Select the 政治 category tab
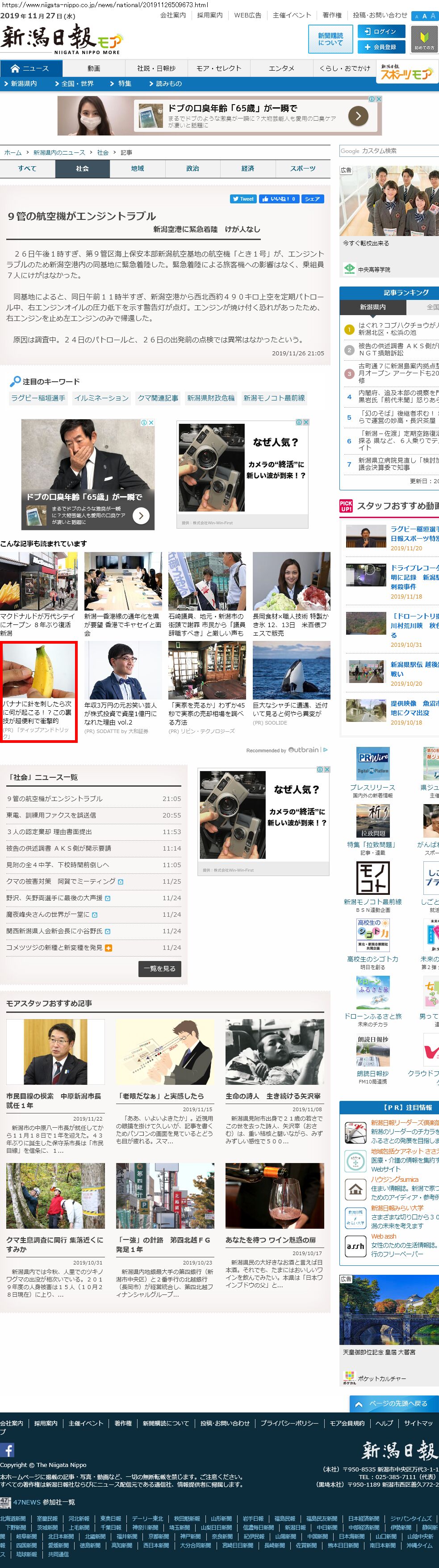Viewport: 439px width, 1568px height. (193, 169)
